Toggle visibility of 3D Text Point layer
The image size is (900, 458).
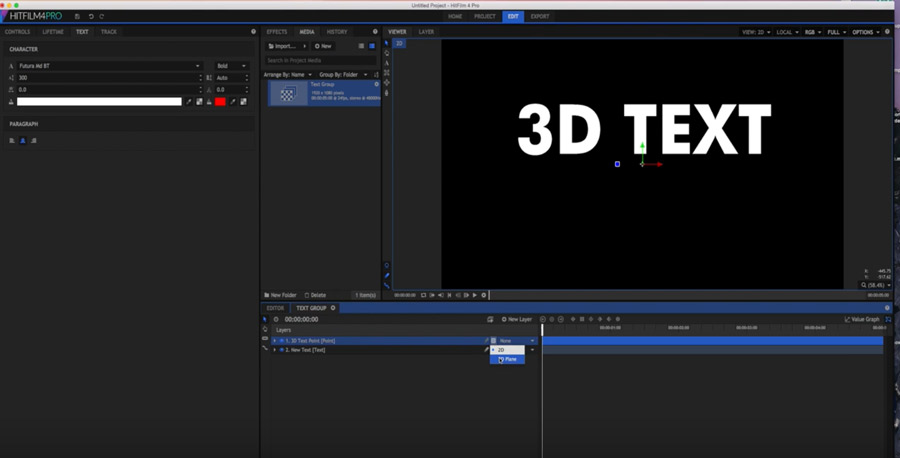(281, 341)
